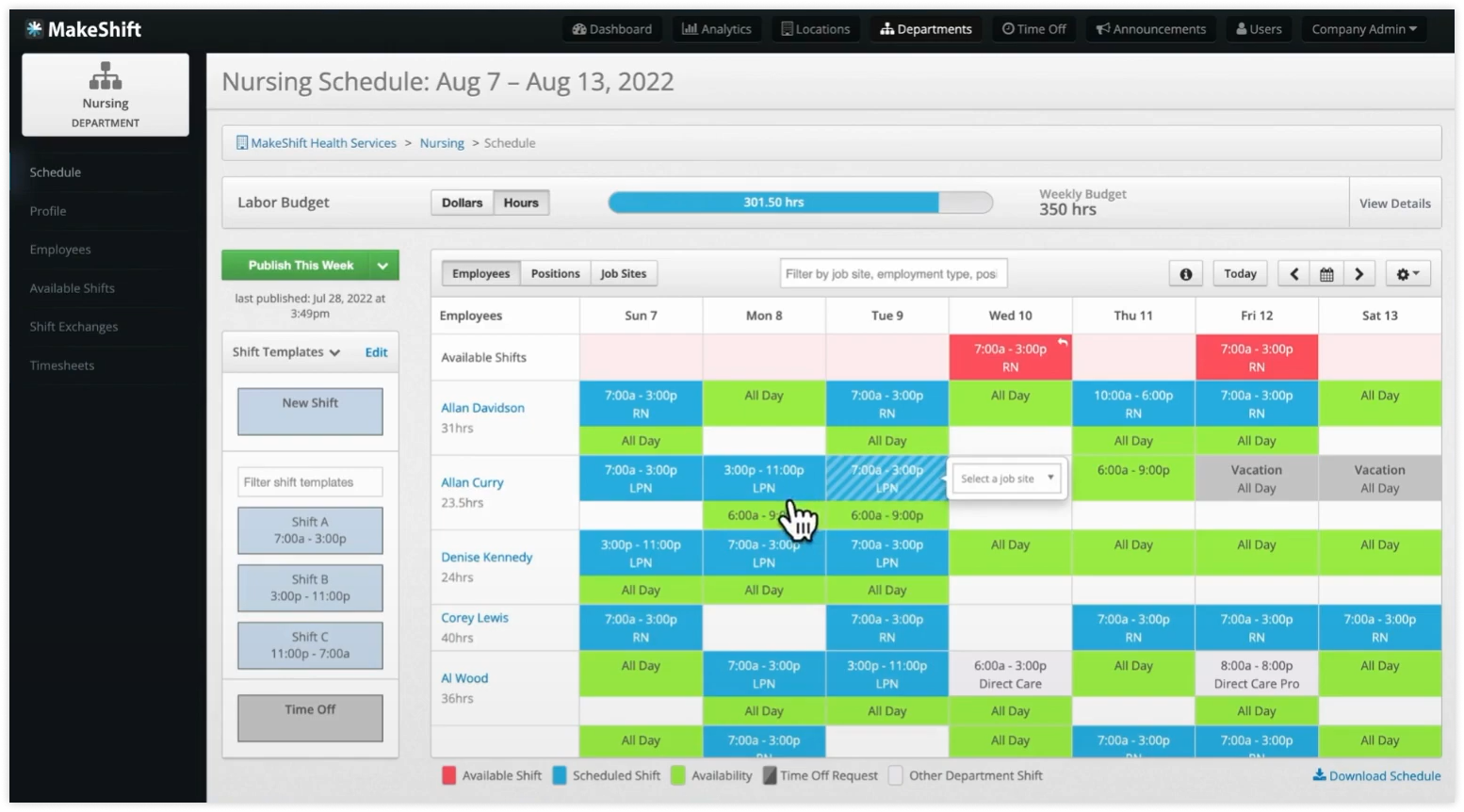Go to previous week arrow
The image size is (1464, 812).
pos(1294,274)
